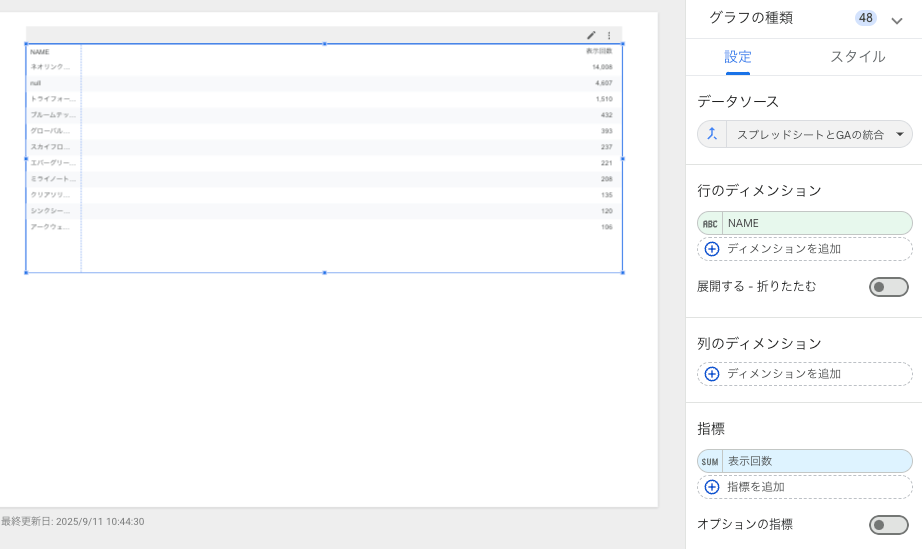
Task: Click the SUM aggregation icon on 表示回数
Action: pyautogui.click(x=710, y=461)
